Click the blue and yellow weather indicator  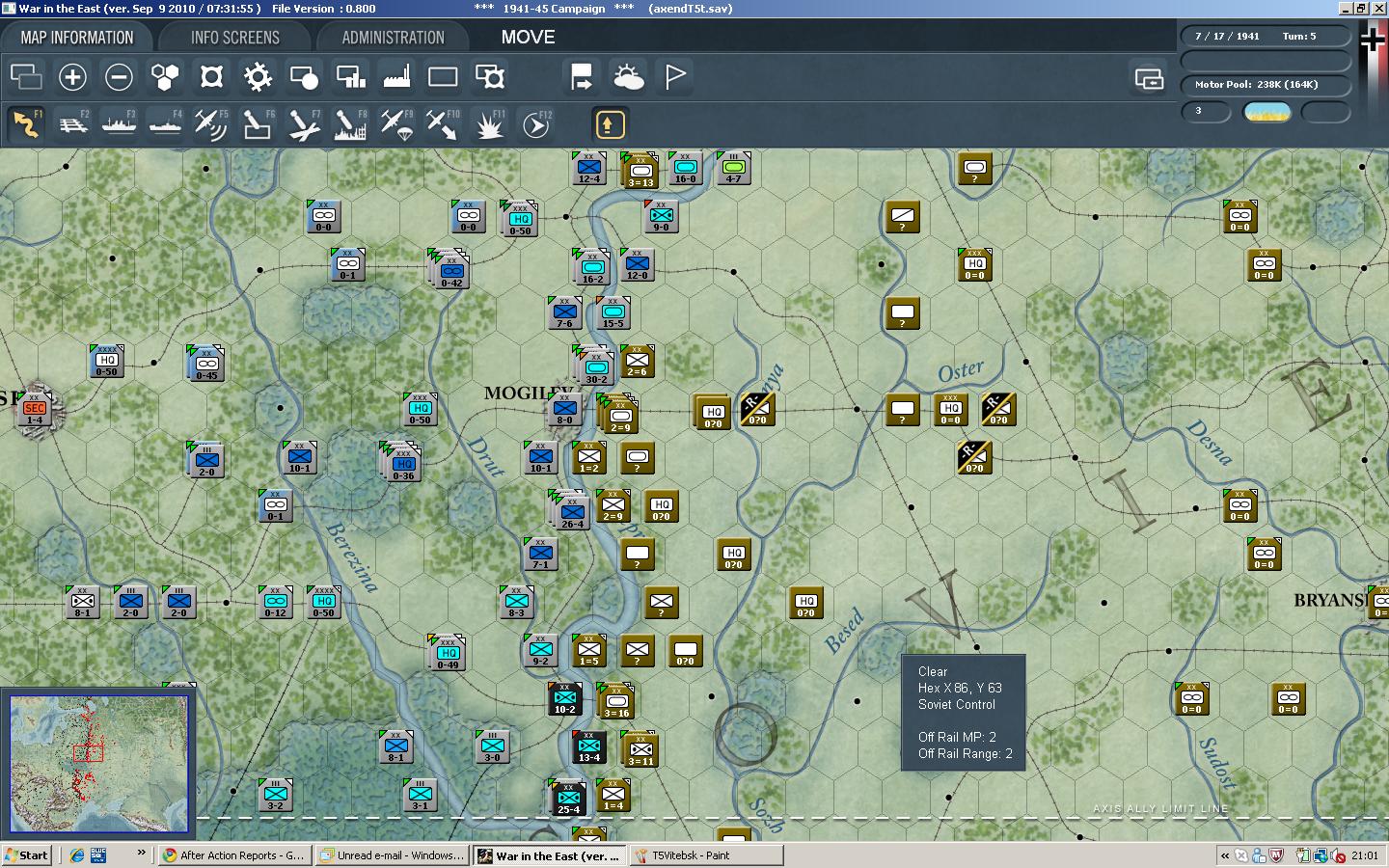1267,112
